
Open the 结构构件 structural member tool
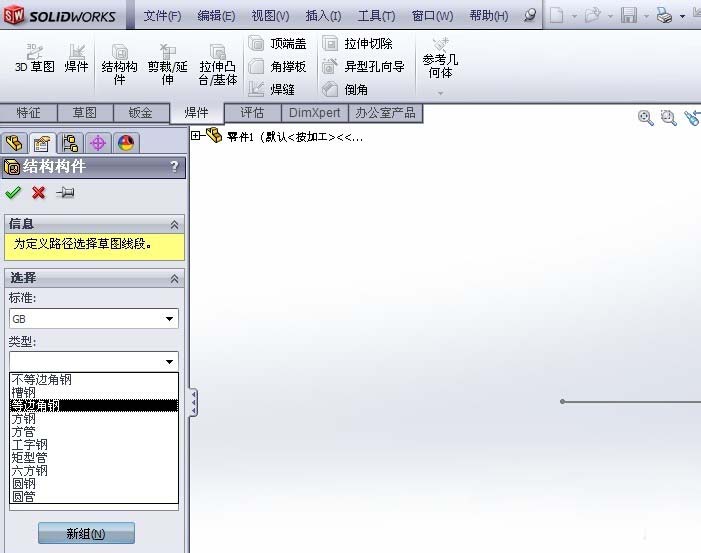[x=119, y=65]
